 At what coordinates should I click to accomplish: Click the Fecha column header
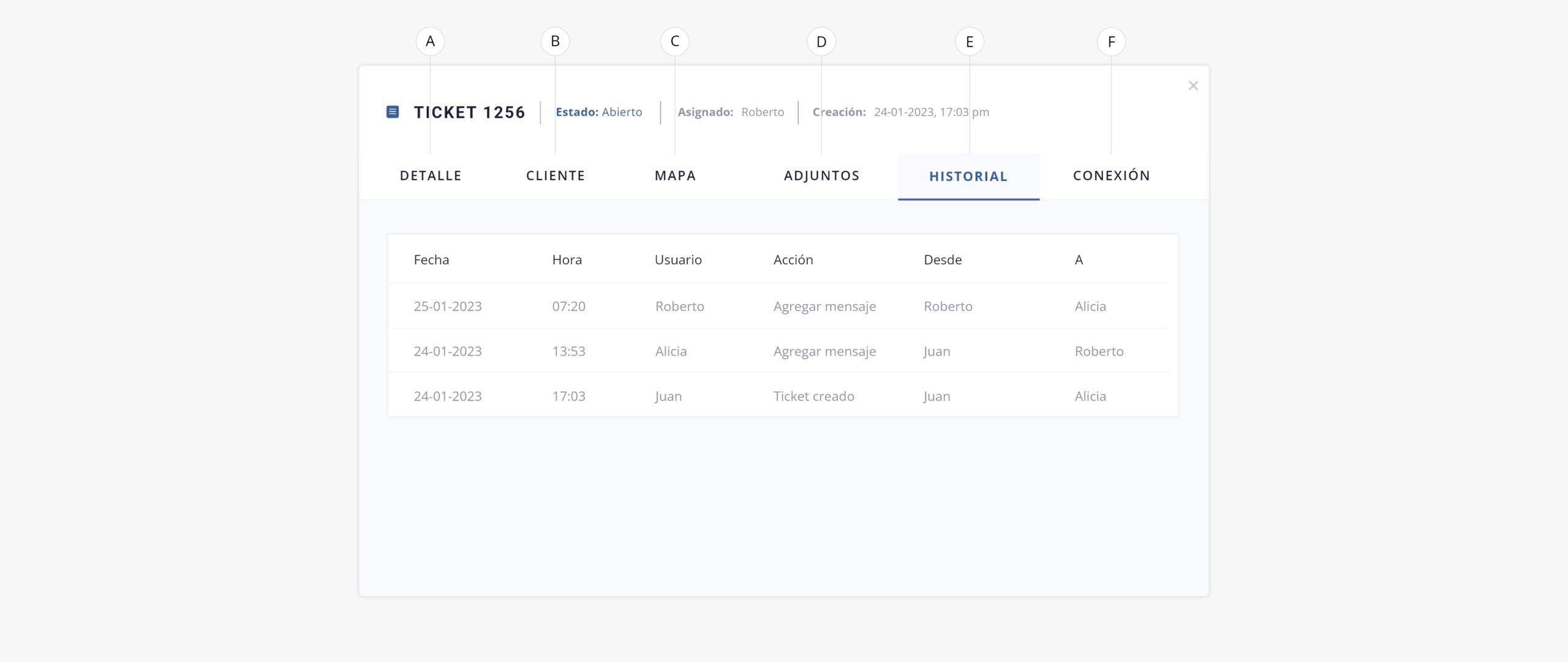(431, 260)
